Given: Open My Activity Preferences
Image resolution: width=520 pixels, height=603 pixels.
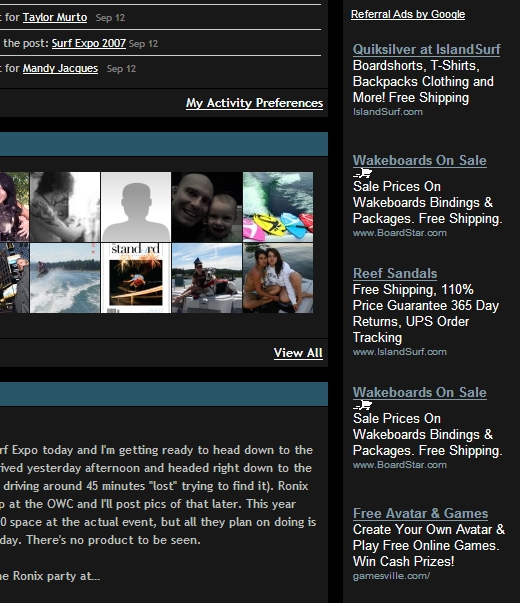Looking at the screenshot, I should coord(255,103).
